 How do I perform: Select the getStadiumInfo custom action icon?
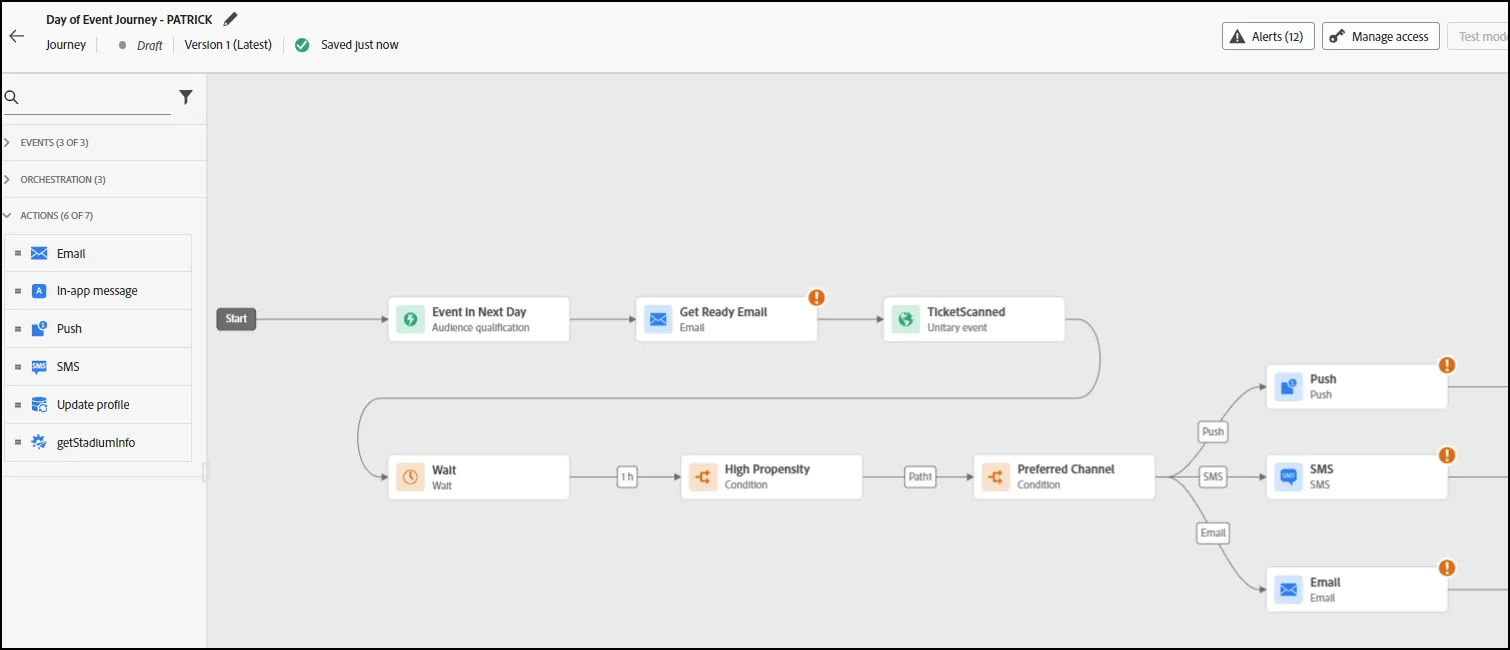pyautogui.click(x=39, y=443)
